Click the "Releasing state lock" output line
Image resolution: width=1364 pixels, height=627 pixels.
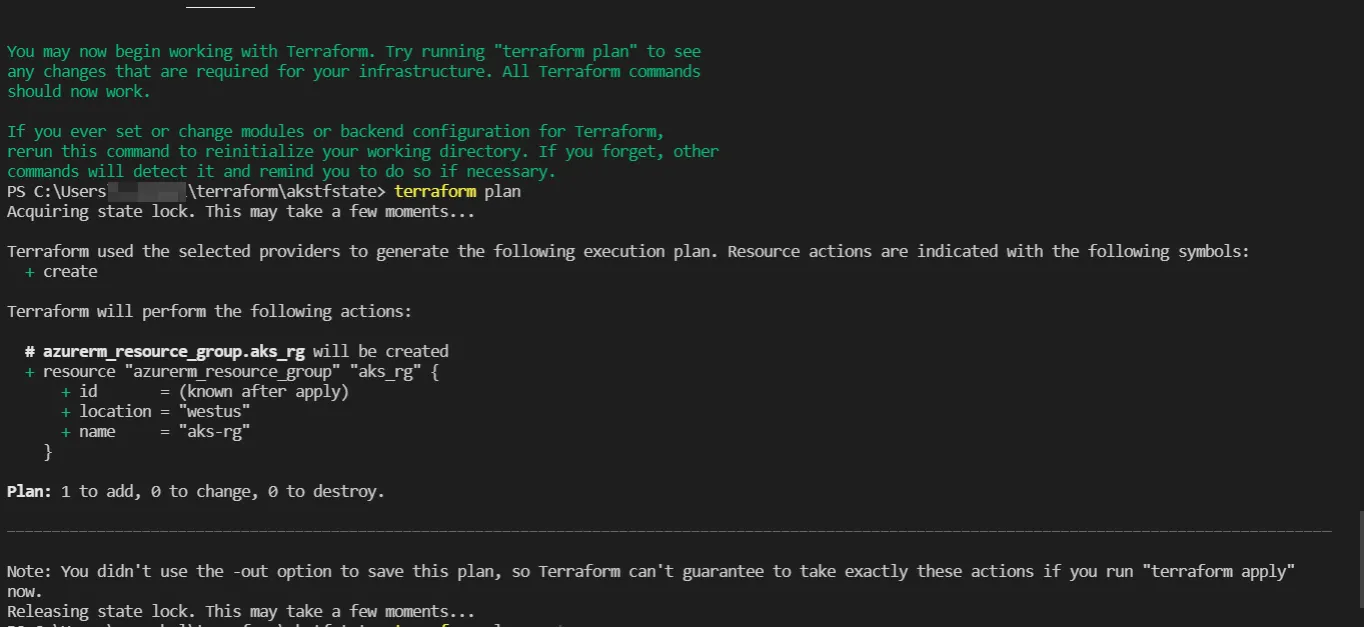(241, 611)
